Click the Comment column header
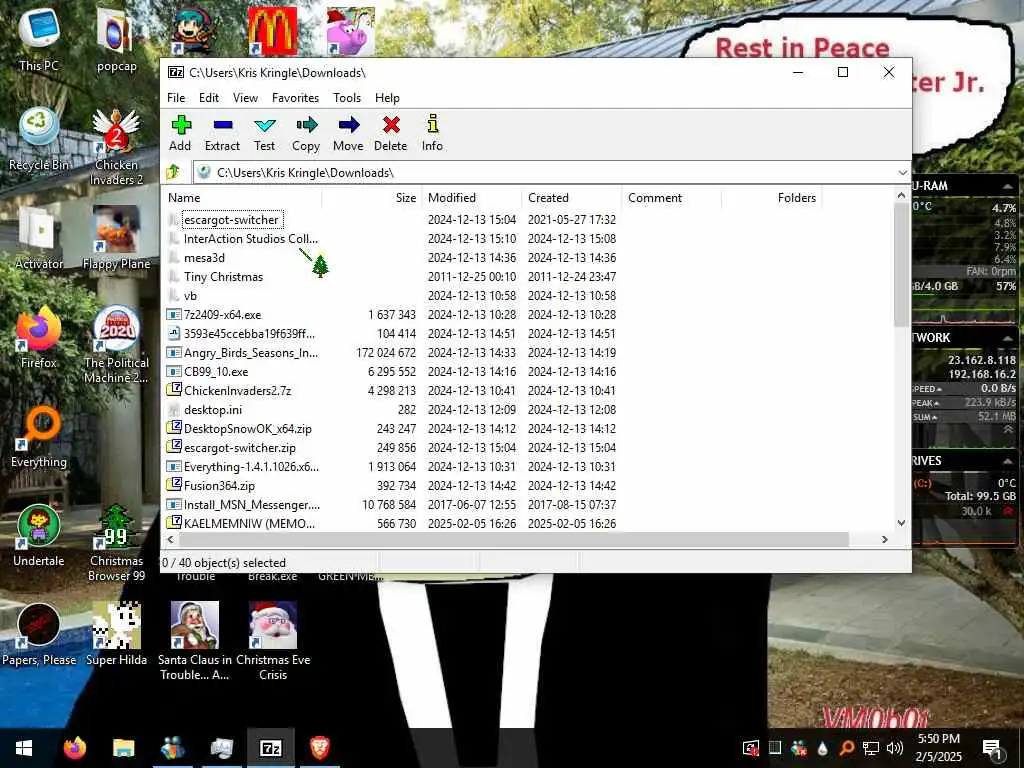Viewport: 1024px width, 768px height. point(672,198)
